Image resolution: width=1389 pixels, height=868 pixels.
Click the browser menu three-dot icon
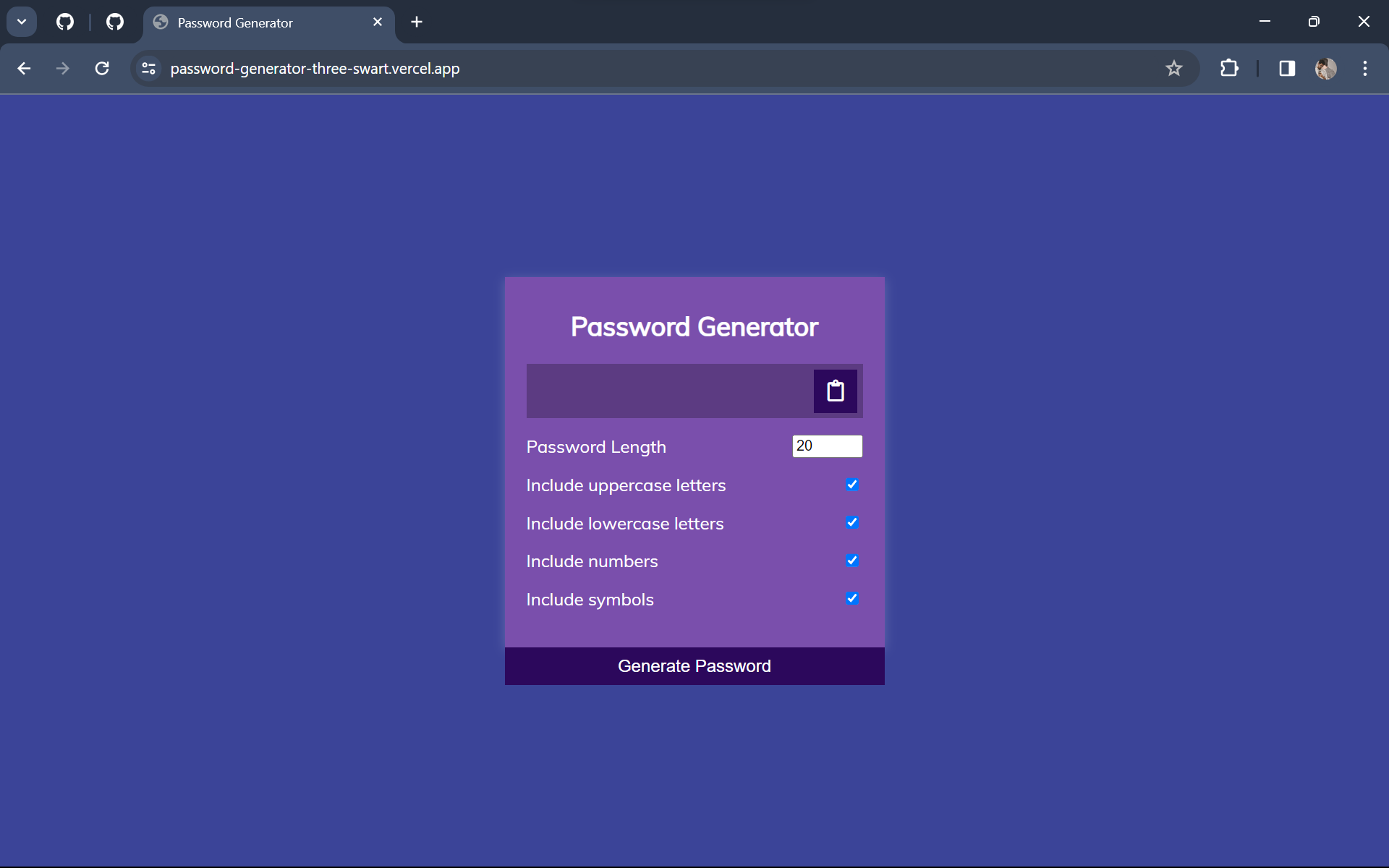click(x=1366, y=68)
